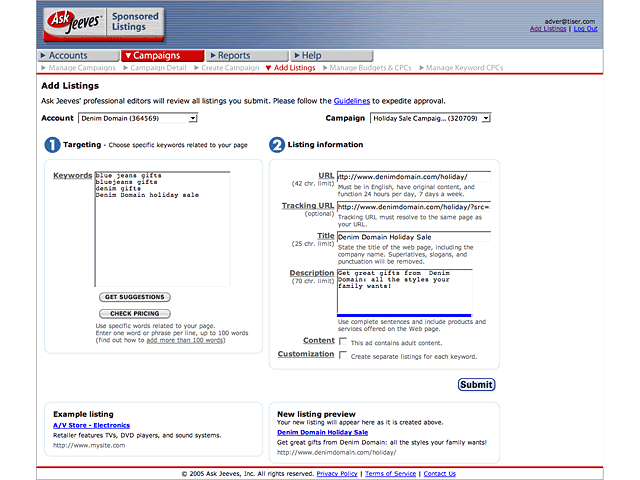
Task: Enable separate listings for each keyword
Action: (x=343, y=355)
